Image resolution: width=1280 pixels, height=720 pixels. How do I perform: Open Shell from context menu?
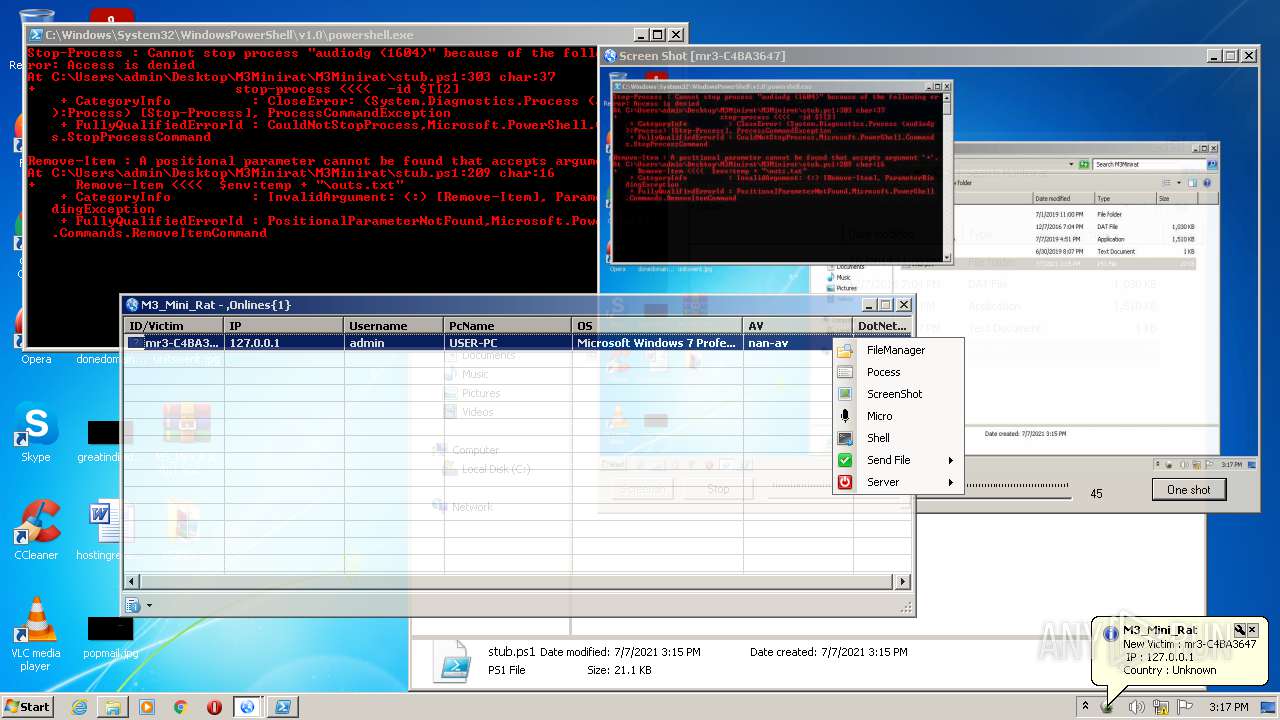897,438
